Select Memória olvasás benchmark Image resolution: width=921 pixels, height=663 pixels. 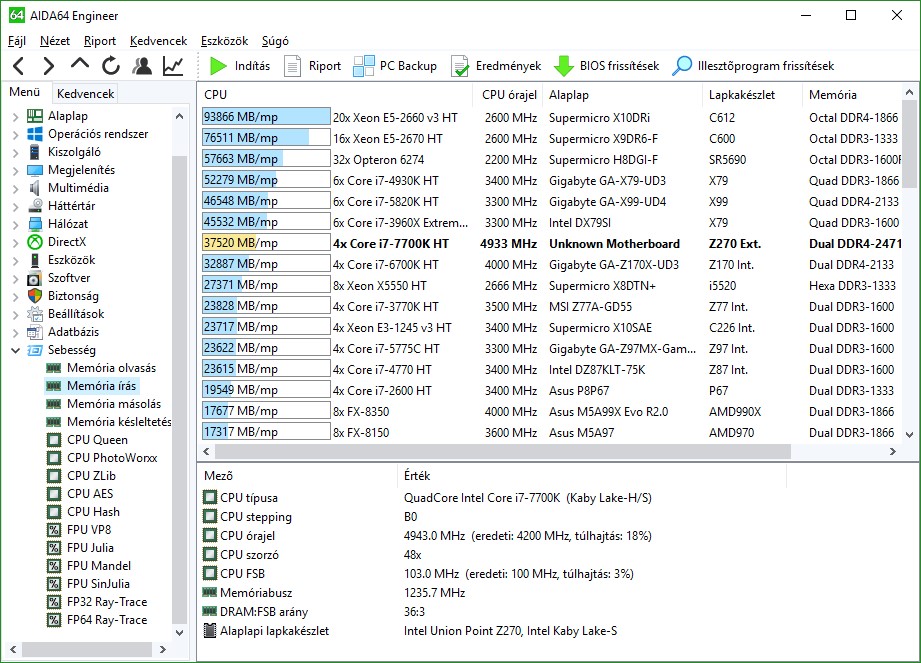111,368
